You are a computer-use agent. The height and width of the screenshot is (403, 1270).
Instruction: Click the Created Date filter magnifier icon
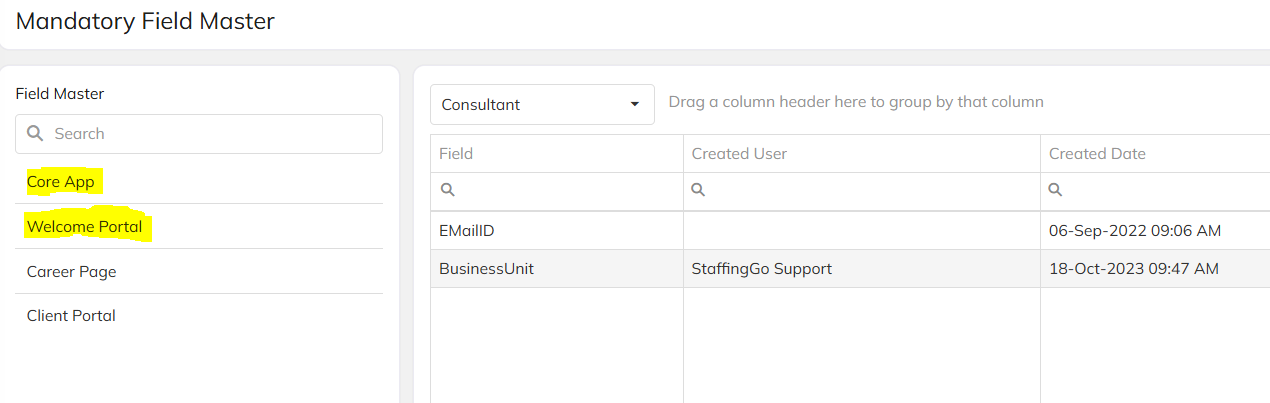1055,190
